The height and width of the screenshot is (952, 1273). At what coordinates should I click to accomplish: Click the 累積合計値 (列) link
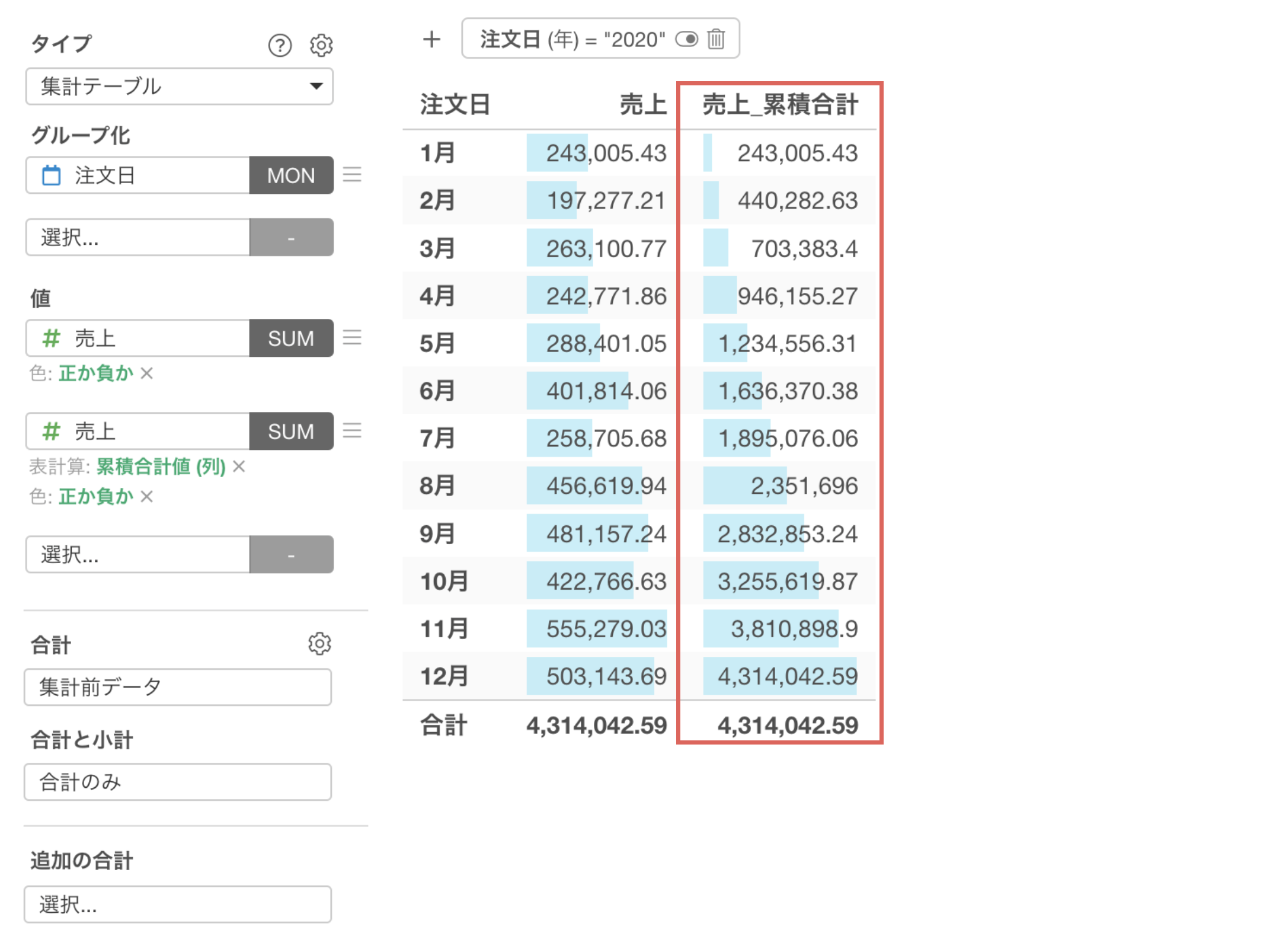[161, 467]
